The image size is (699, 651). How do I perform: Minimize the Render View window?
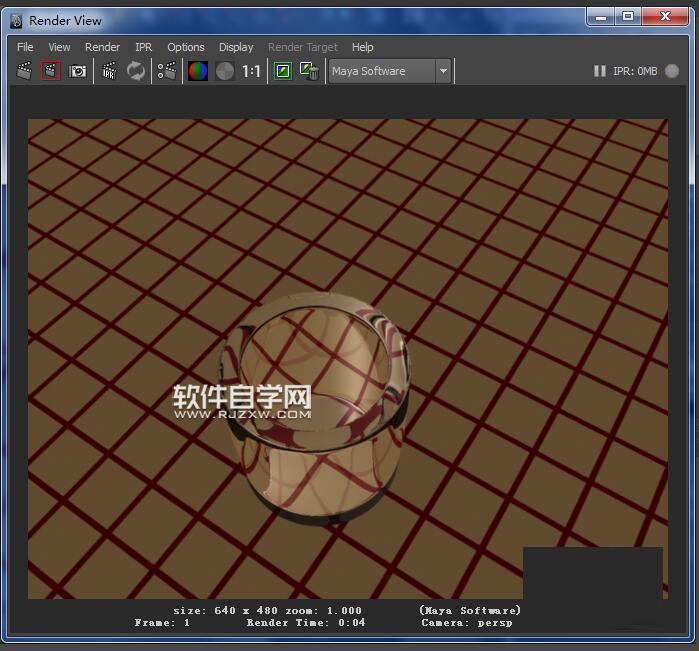click(601, 17)
